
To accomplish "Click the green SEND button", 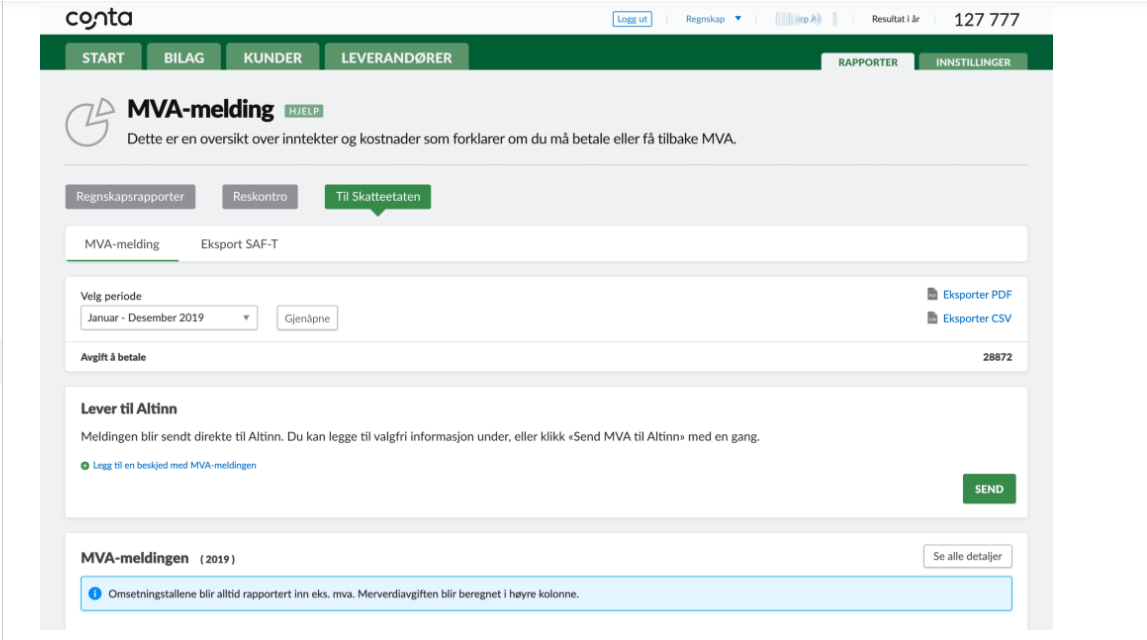I will 989,489.
